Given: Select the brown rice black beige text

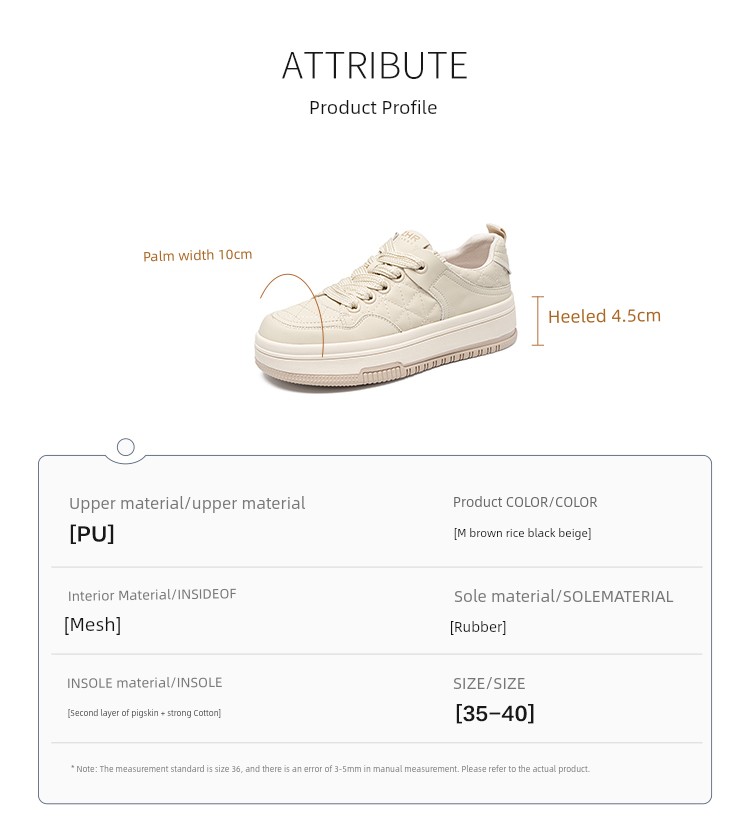Looking at the screenshot, I should point(522,533).
